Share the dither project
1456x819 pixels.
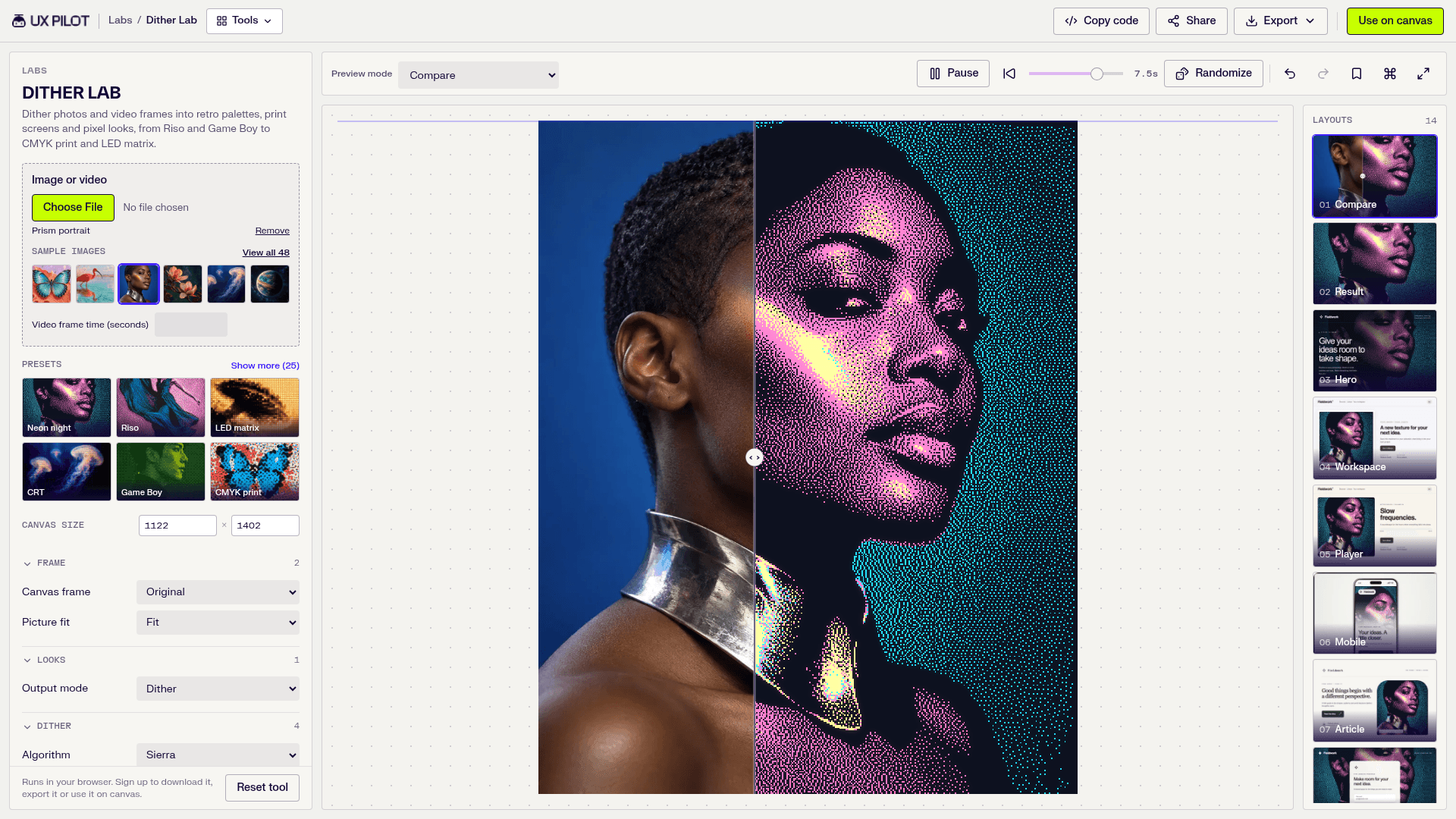click(1191, 21)
